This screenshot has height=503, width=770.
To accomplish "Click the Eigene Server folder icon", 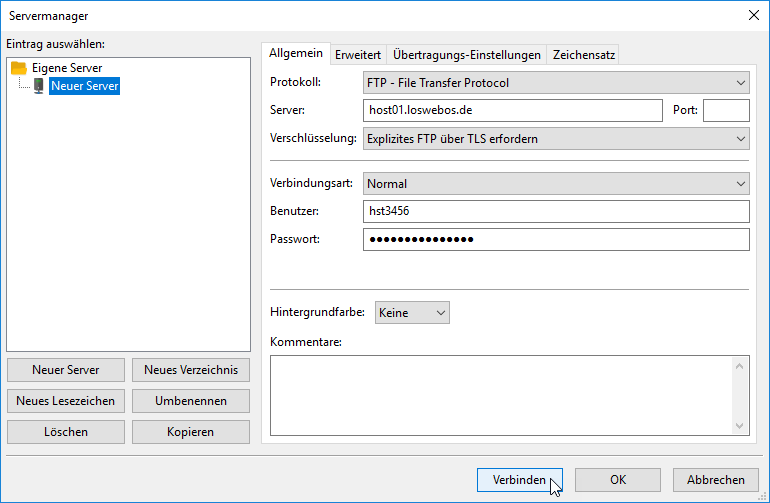I will click(19, 68).
